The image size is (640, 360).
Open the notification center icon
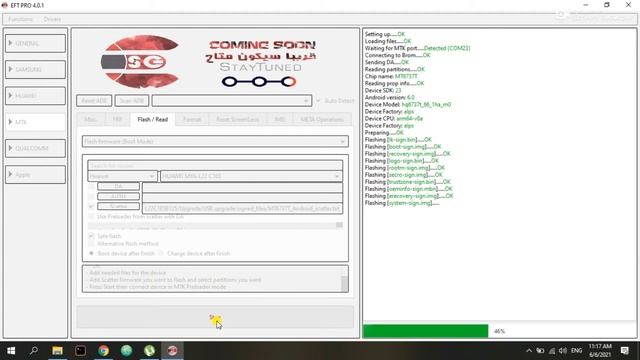[624, 351]
